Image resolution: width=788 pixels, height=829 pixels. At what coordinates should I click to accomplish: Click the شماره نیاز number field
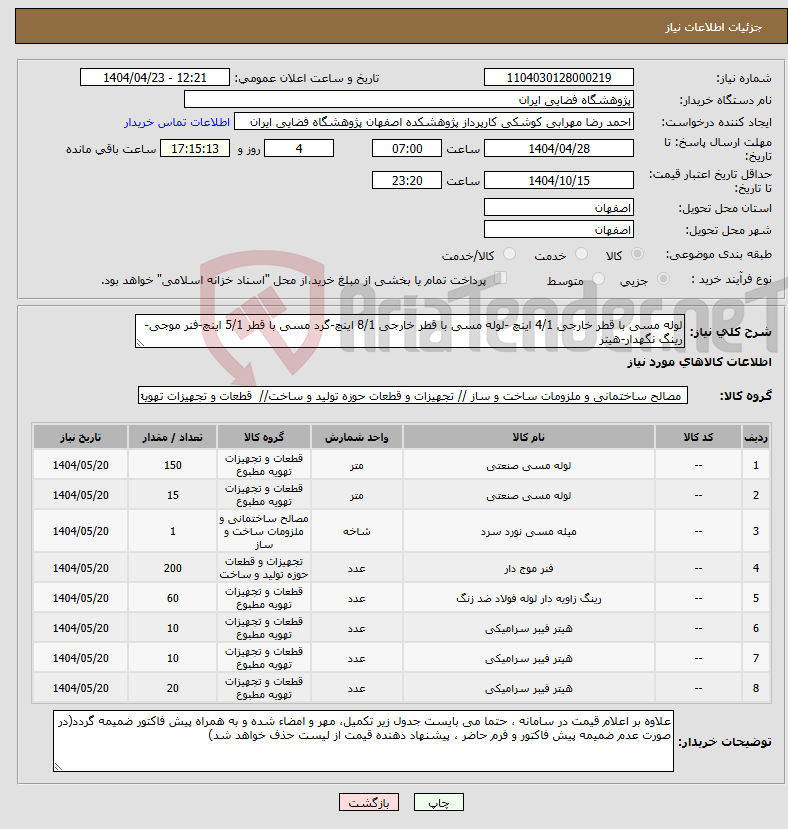[x=558, y=77]
